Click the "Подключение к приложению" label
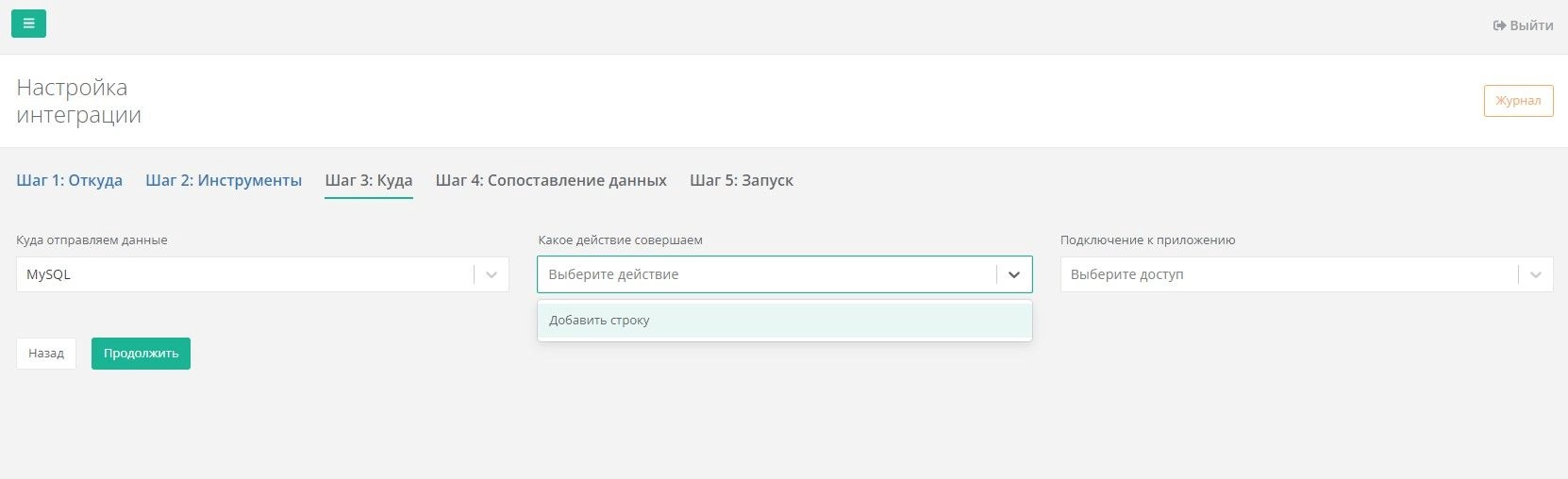The height and width of the screenshot is (479, 1568). click(x=1147, y=240)
